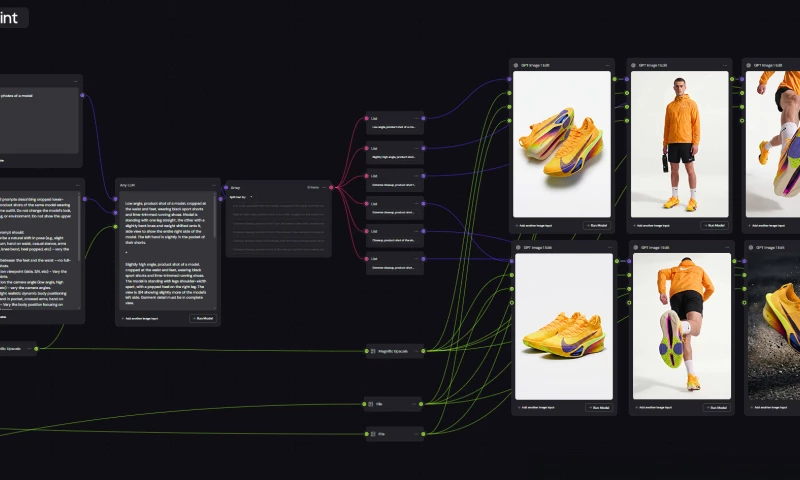Image resolution: width=800 pixels, height=480 pixels.
Task: Click 'Low angle' List node purple output port
Action: 423,118
